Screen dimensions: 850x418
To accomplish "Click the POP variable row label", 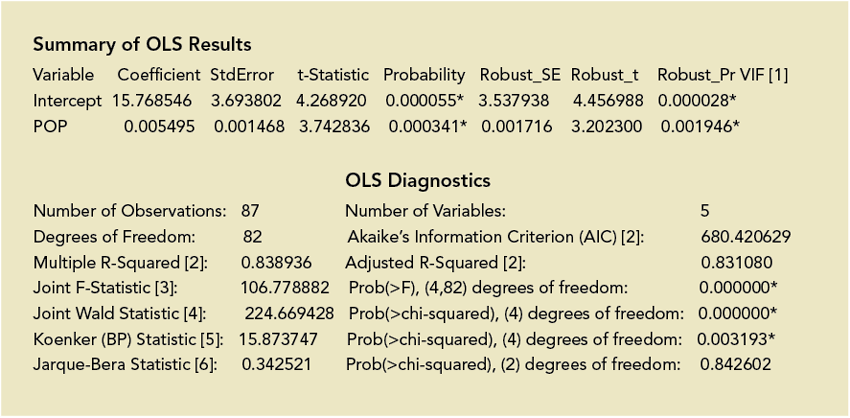I will click(50, 127).
